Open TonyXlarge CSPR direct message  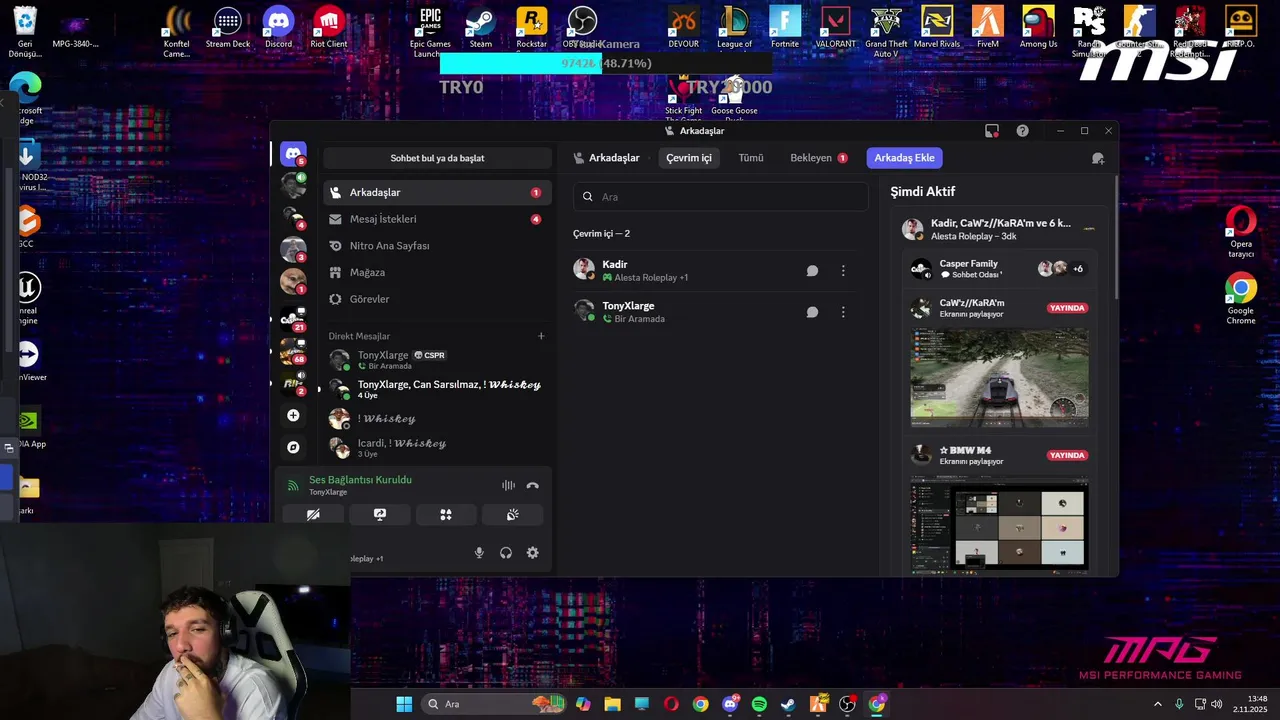437,360
